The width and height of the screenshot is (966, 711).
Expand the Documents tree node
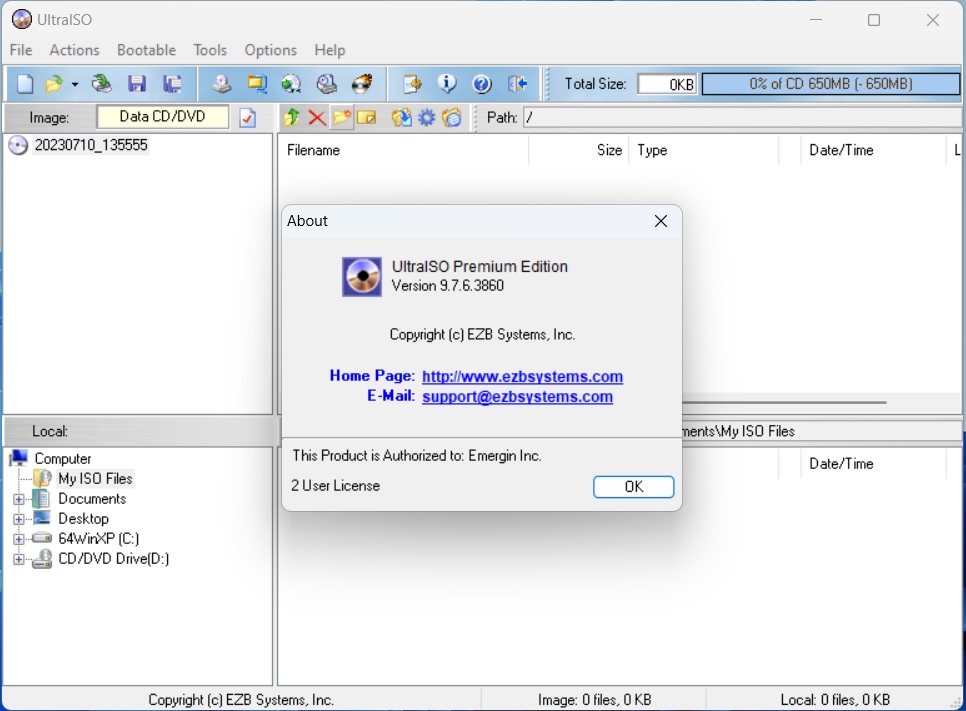tap(18, 499)
